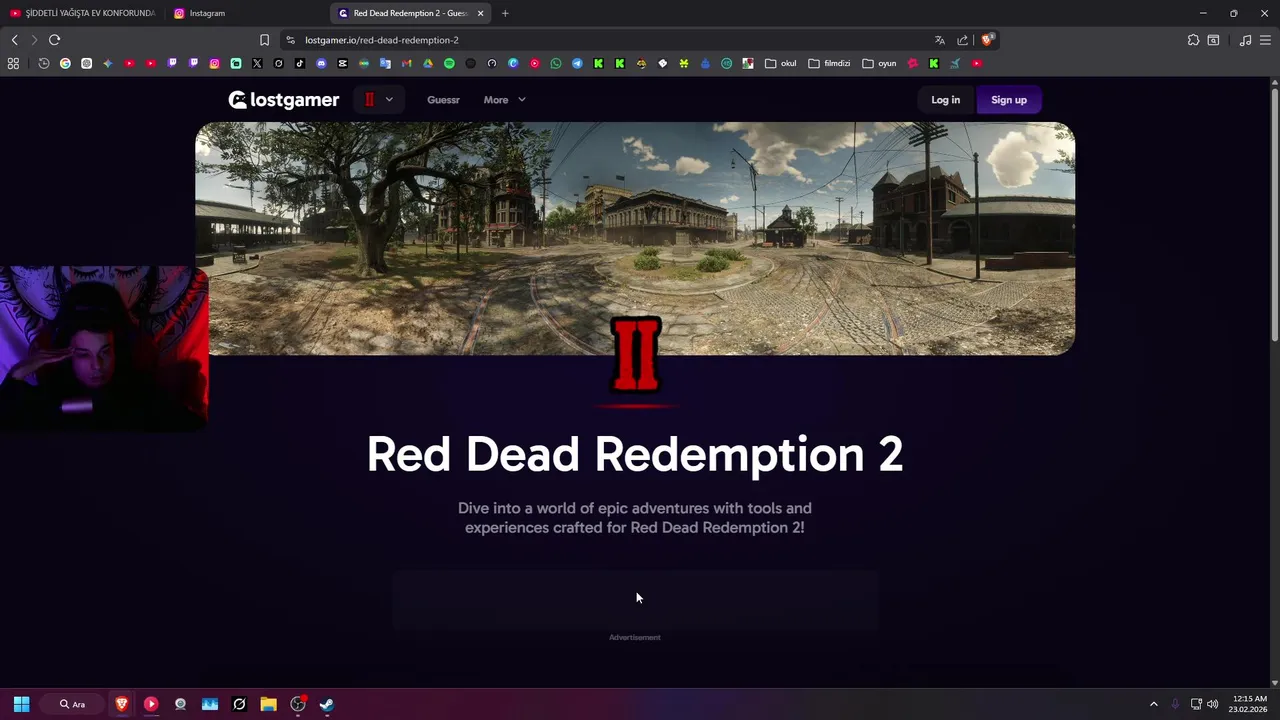Image resolution: width=1280 pixels, height=720 pixels.
Task: Open Steam from the taskbar
Action: [326, 704]
